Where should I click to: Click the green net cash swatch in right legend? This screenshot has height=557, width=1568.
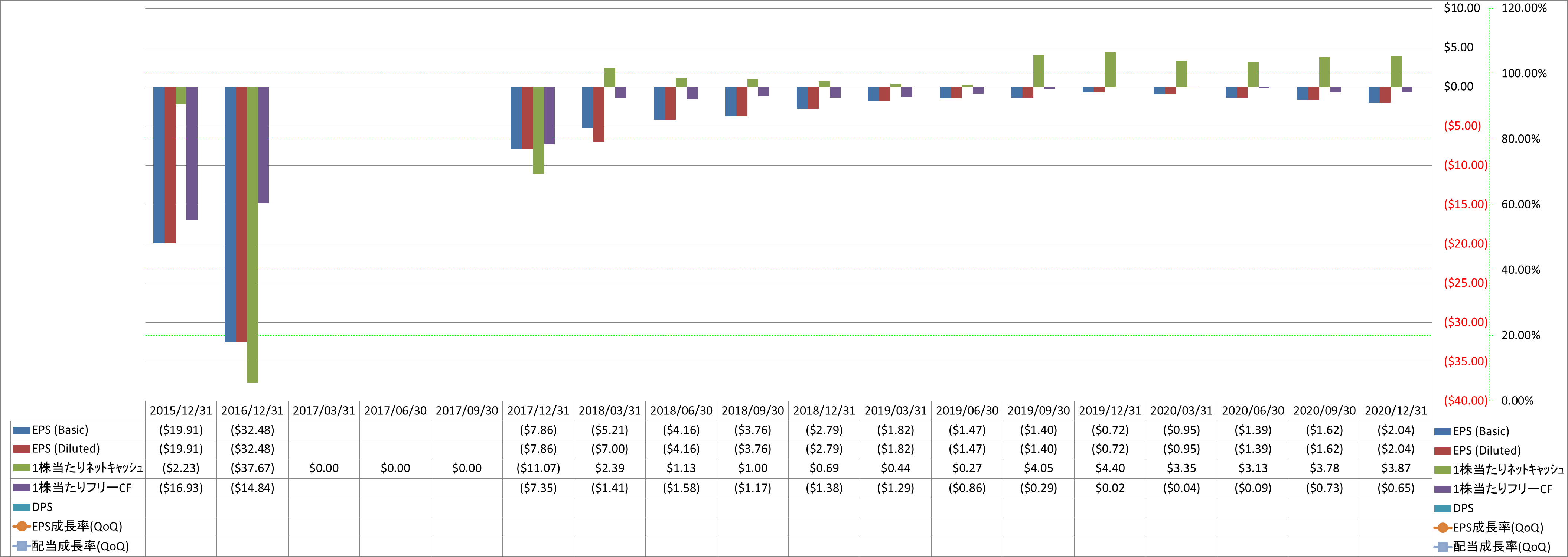pyautogui.click(x=1443, y=470)
